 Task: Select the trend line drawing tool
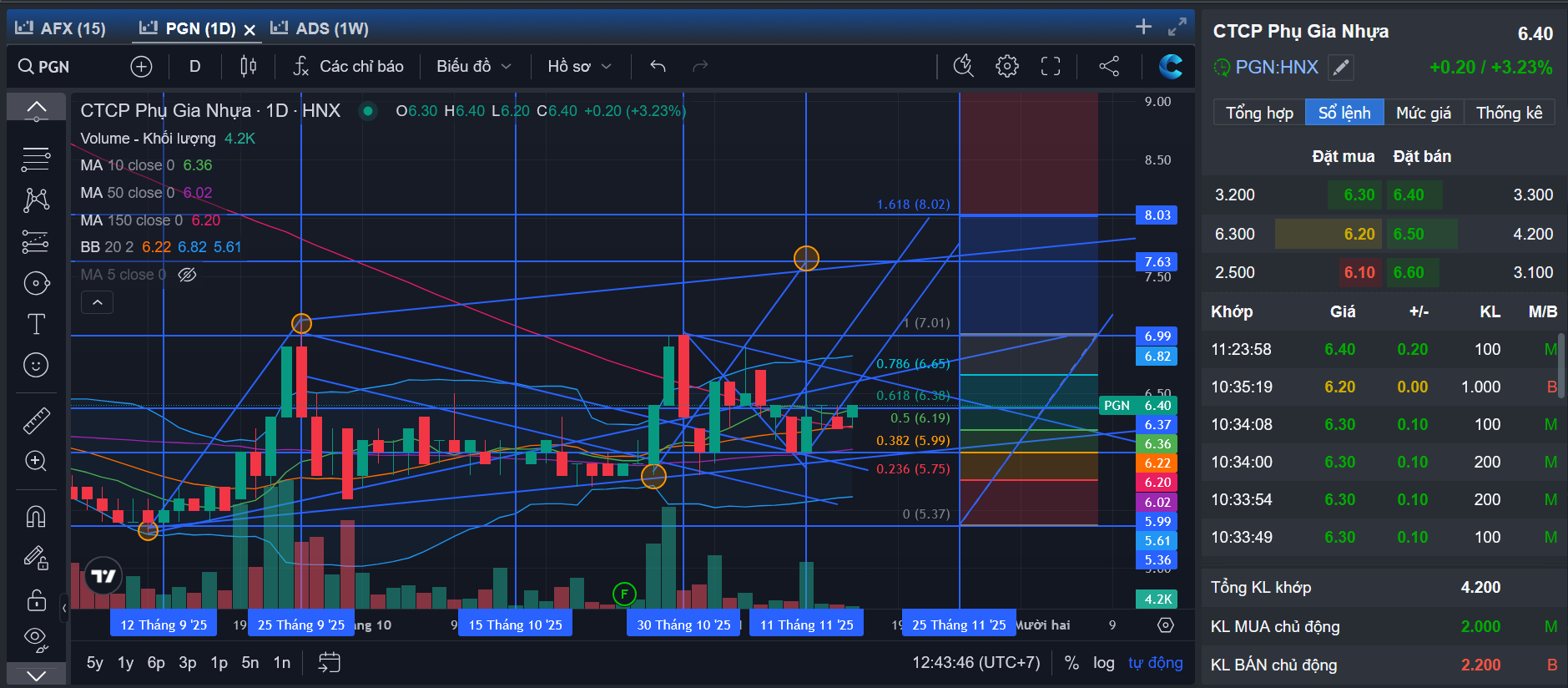(36, 159)
